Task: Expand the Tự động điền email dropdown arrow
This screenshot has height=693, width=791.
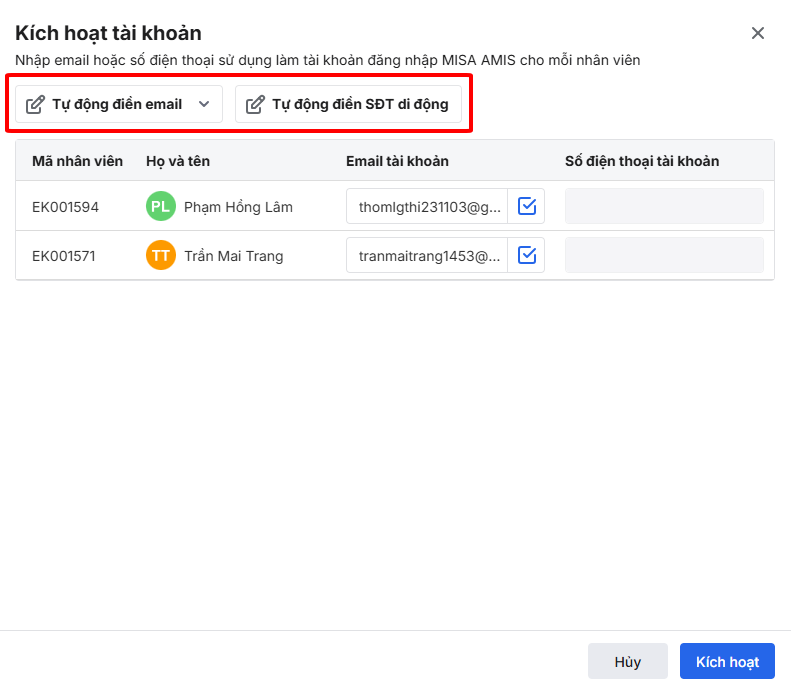Action: coord(204,104)
